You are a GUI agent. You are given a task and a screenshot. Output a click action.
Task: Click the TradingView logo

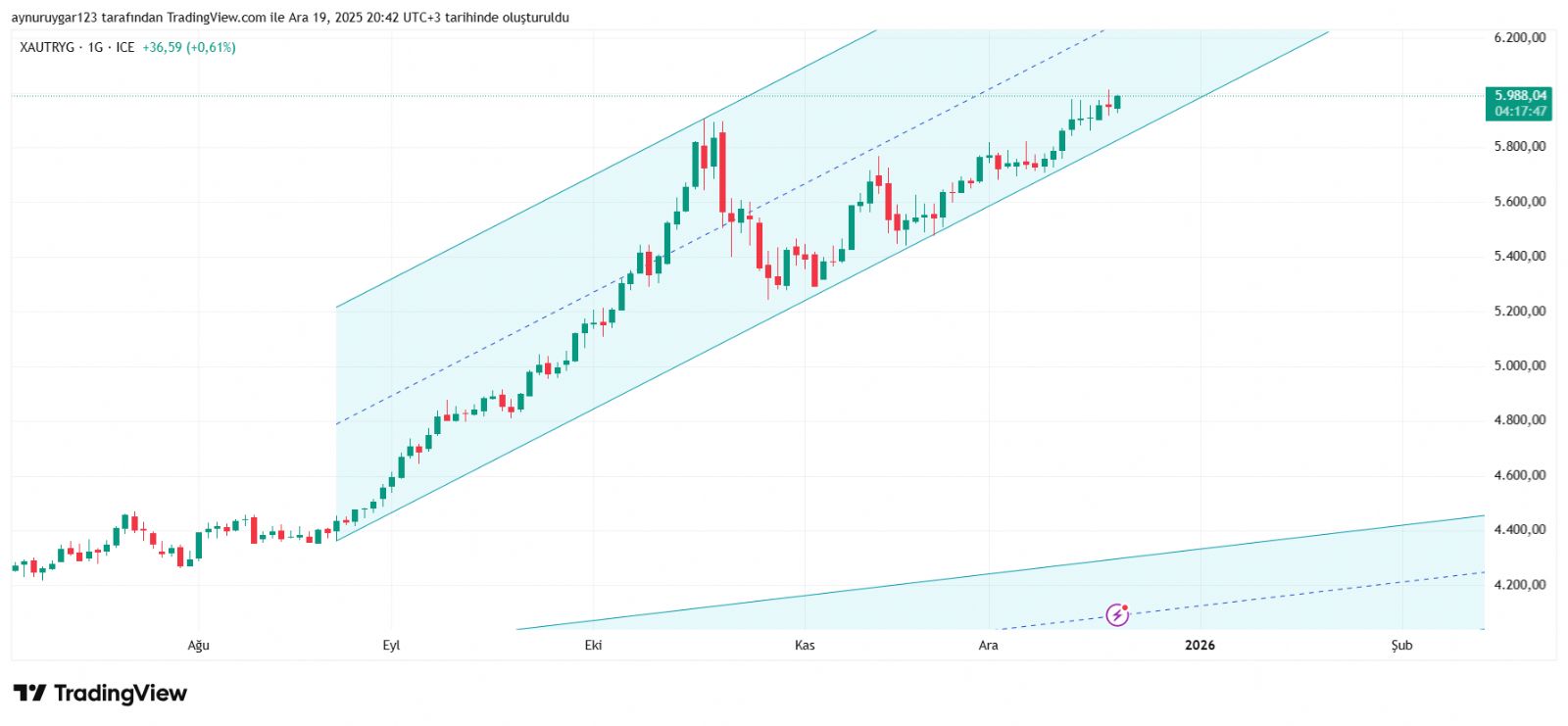pyautogui.click(x=100, y=694)
